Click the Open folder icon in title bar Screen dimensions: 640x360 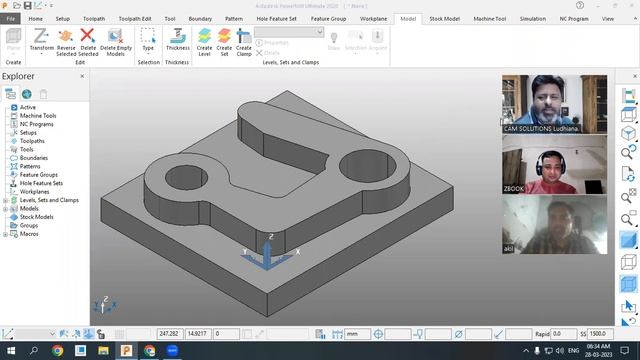pyautogui.click(x=17, y=6)
